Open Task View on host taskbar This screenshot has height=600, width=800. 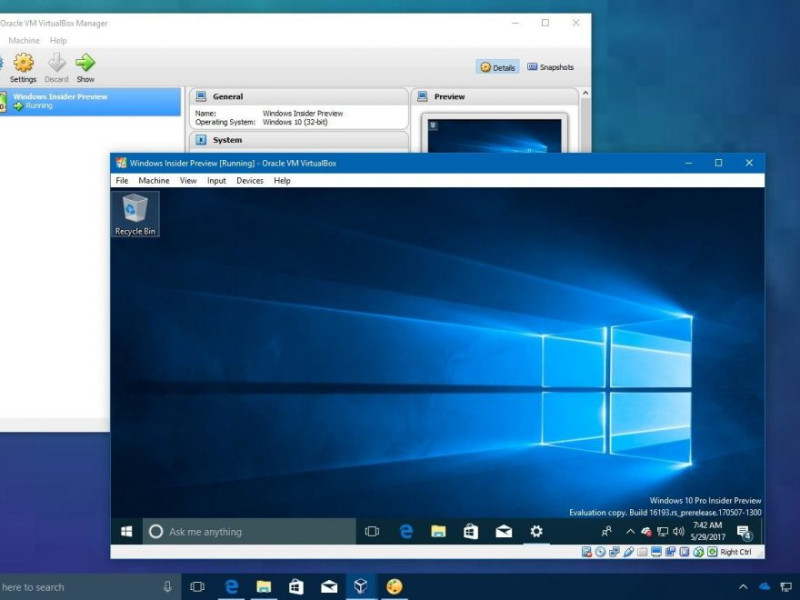pyautogui.click(x=197, y=587)
